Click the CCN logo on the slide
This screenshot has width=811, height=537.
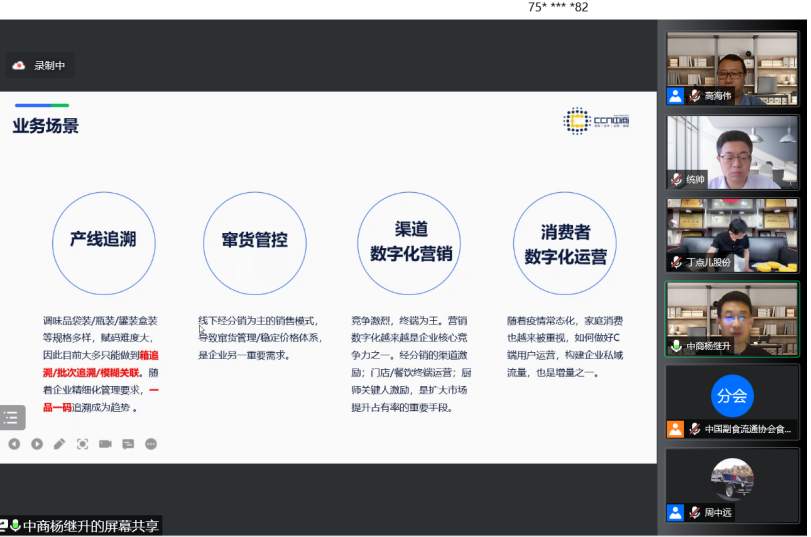tap(596, 121)
